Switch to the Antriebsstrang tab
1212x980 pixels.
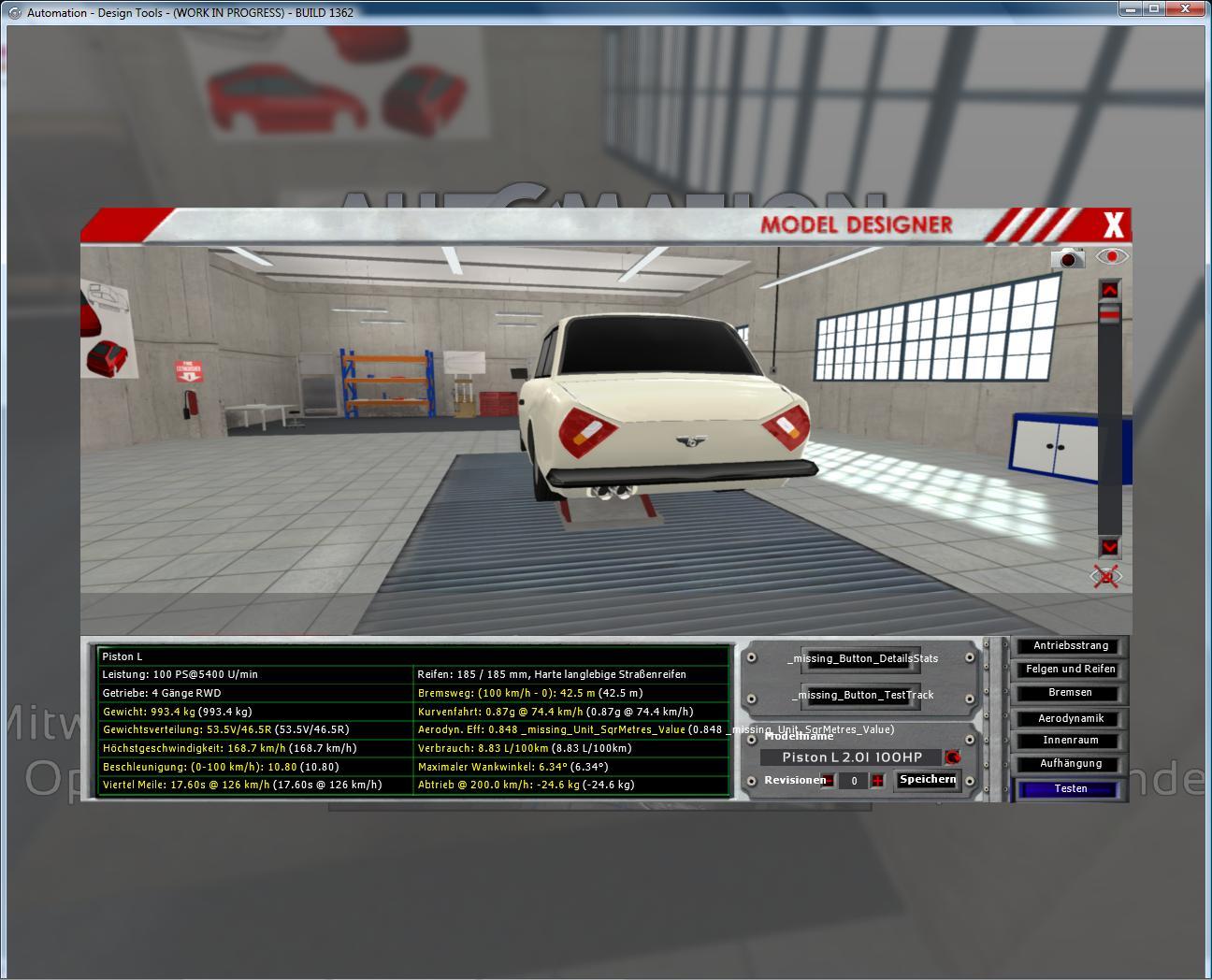pos(1071,646)
